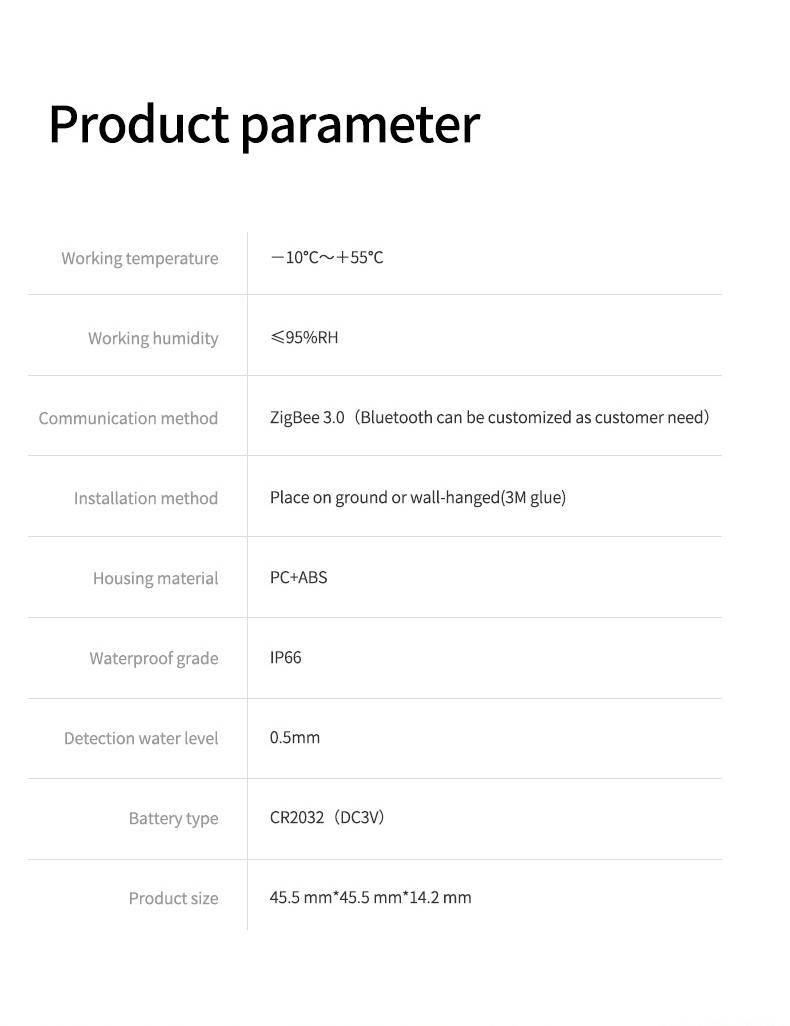Select the Battery type label
The height and width of the screenshot is (1026, 790).
(173, 819)
